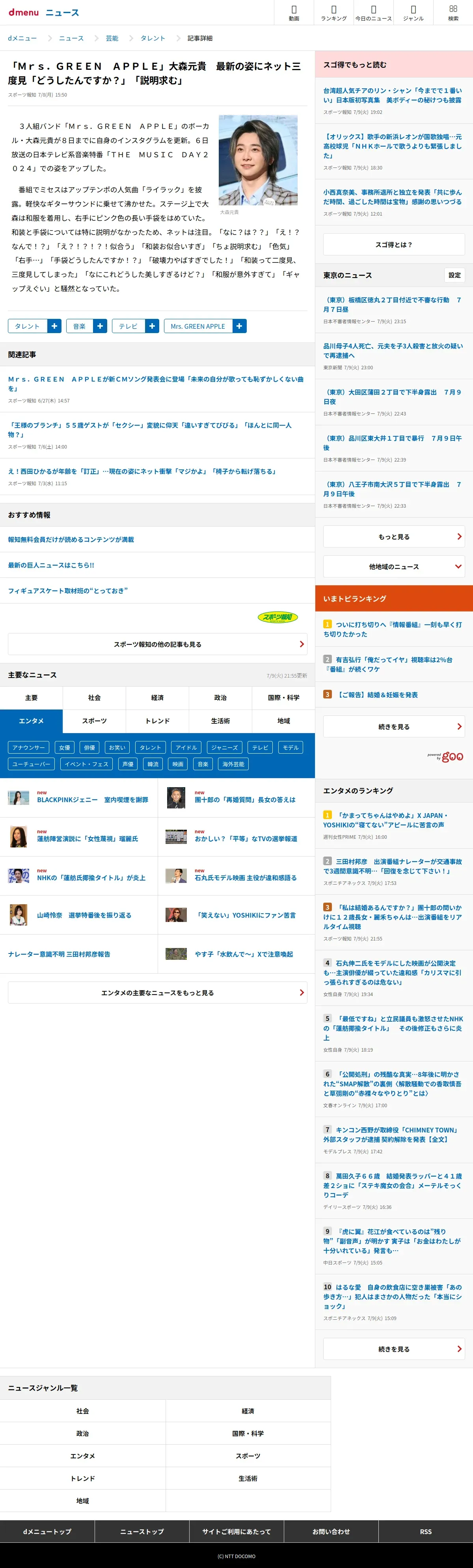Open 続きを見る below エンタメのランキング
Viewport: 473px width, 1568px height.
point(394,1349)
